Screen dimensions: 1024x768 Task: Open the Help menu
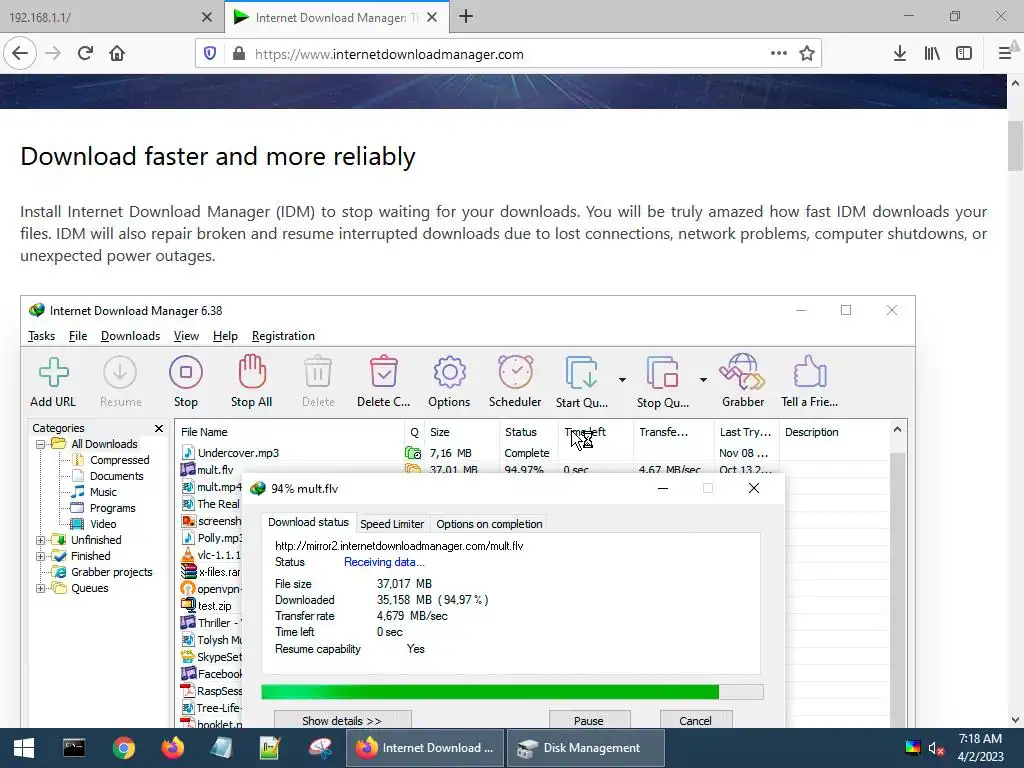coord(225,336)
